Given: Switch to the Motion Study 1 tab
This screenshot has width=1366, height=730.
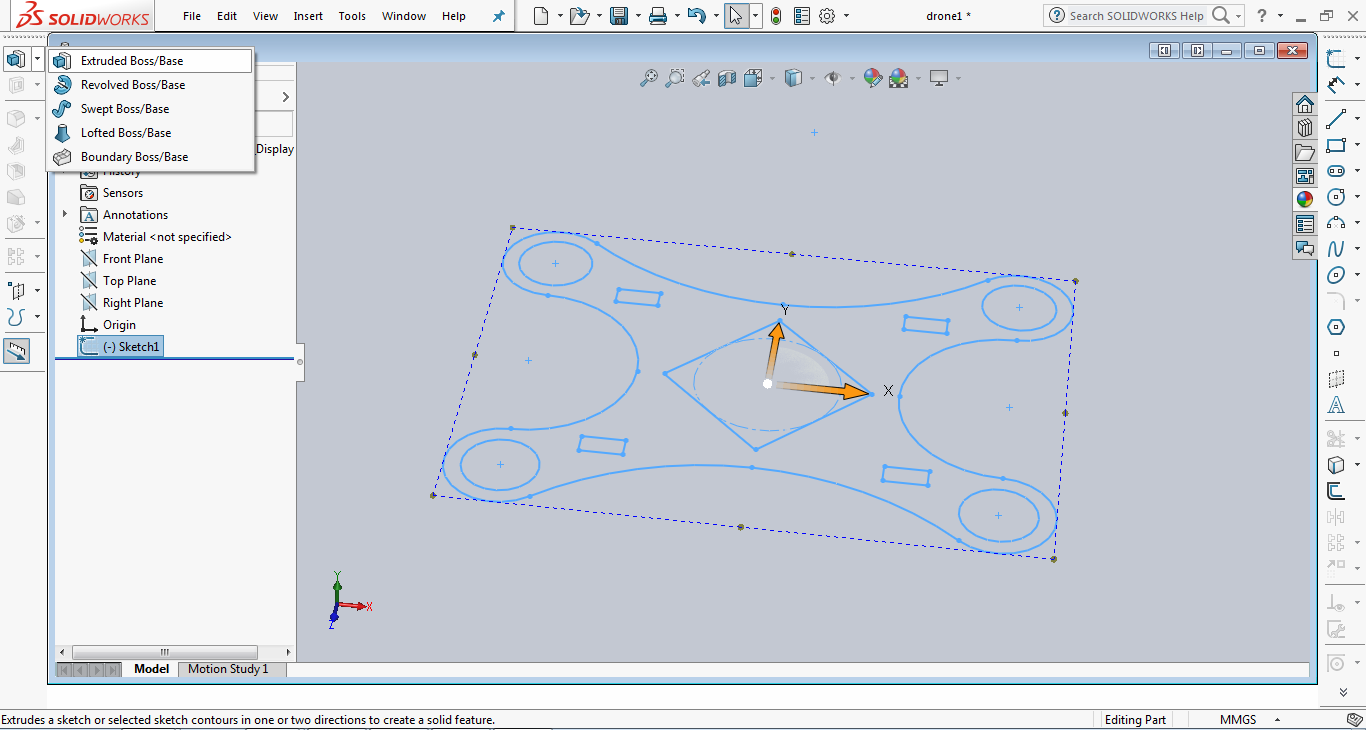Looking at the screenshot, I should [x=228, y=669].
